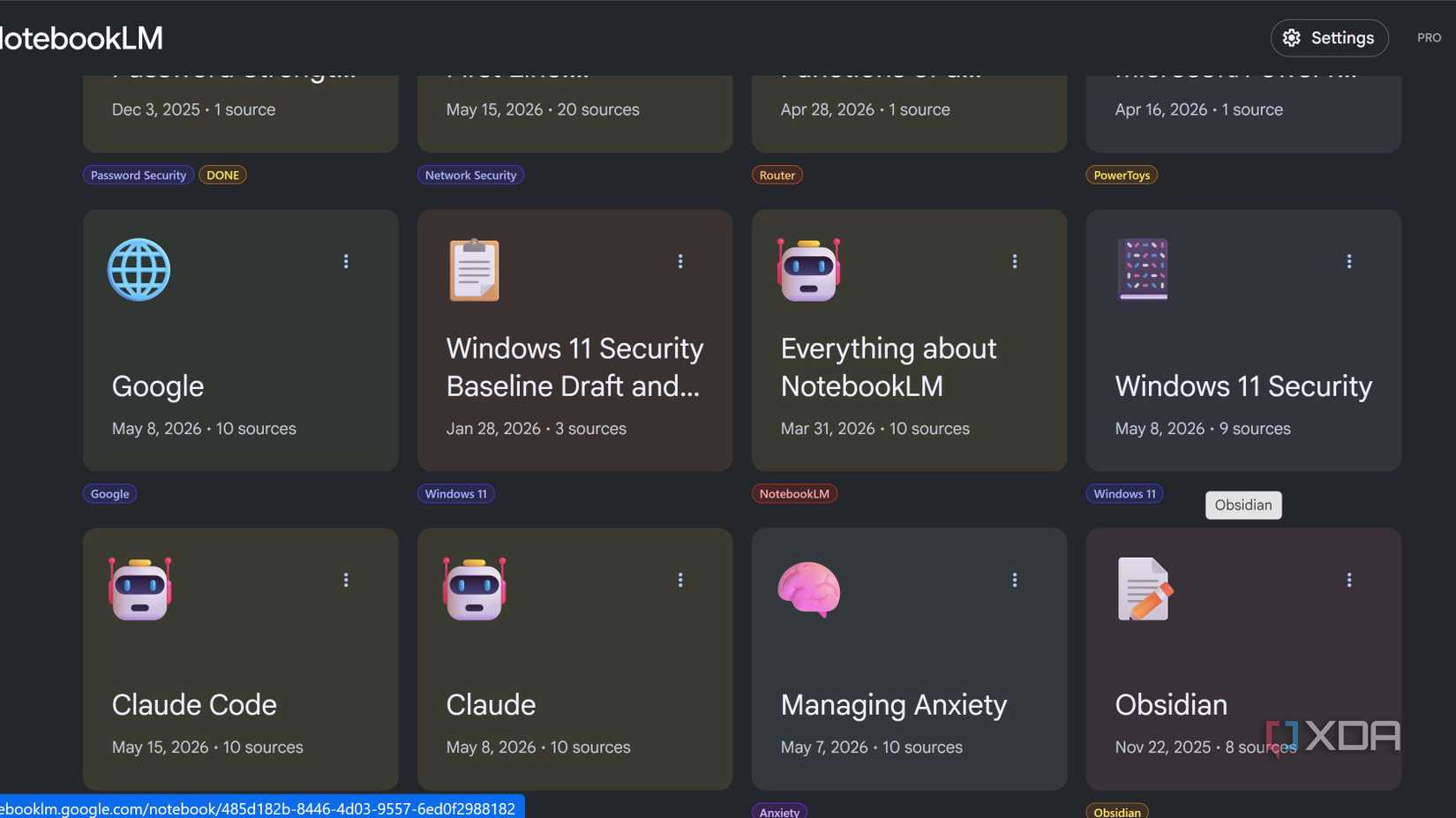The width and height of the screenshot is (1456, 818).
Task: Click the Router tag
Action: click(x=777, y=175)
